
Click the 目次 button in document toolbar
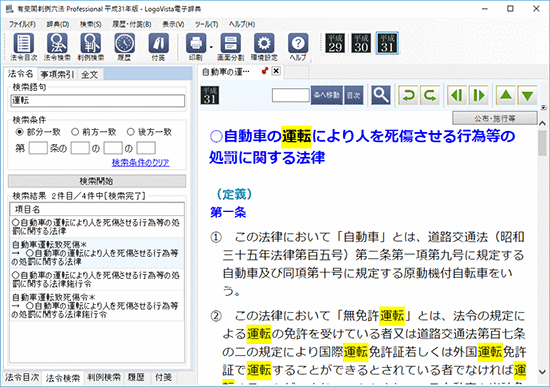[x=354, y=95]
